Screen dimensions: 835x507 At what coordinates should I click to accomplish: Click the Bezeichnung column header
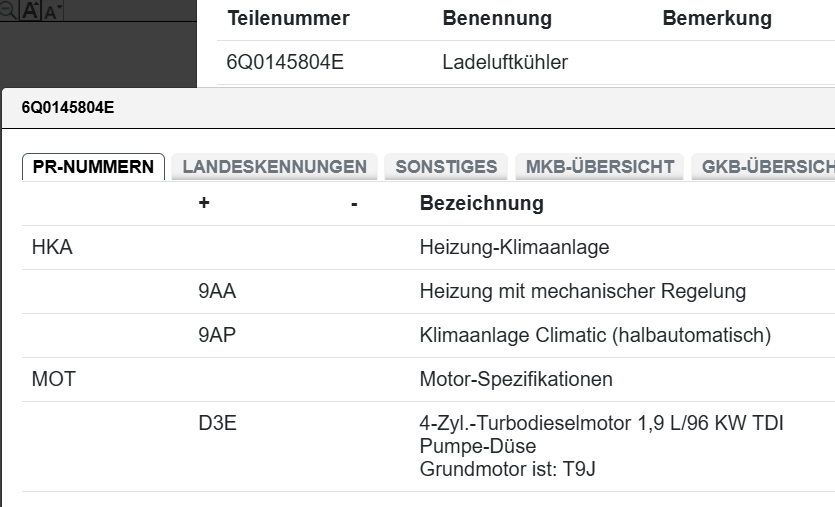click(x=481, y=203)
